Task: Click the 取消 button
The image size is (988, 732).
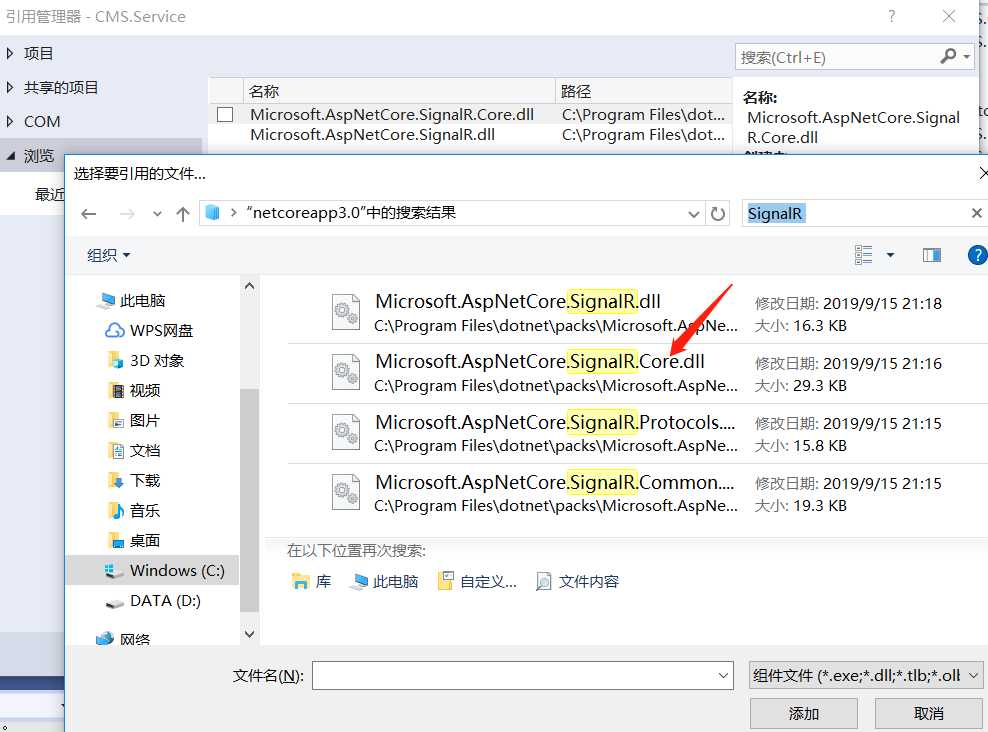Action: (928, 713)
